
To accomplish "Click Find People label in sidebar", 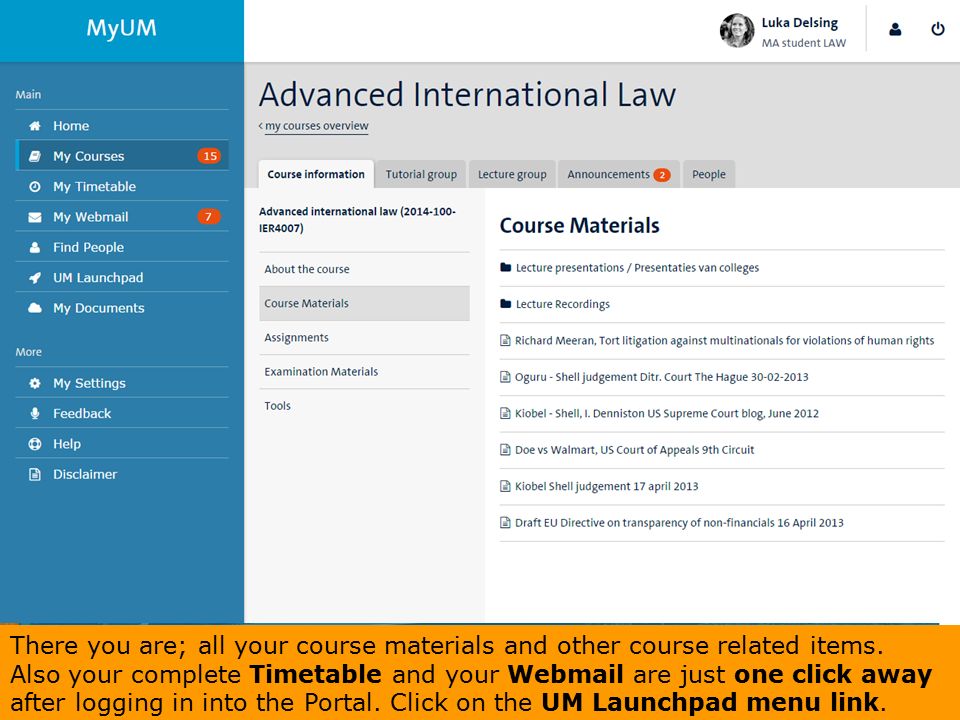I will click(x=88, y=247).
